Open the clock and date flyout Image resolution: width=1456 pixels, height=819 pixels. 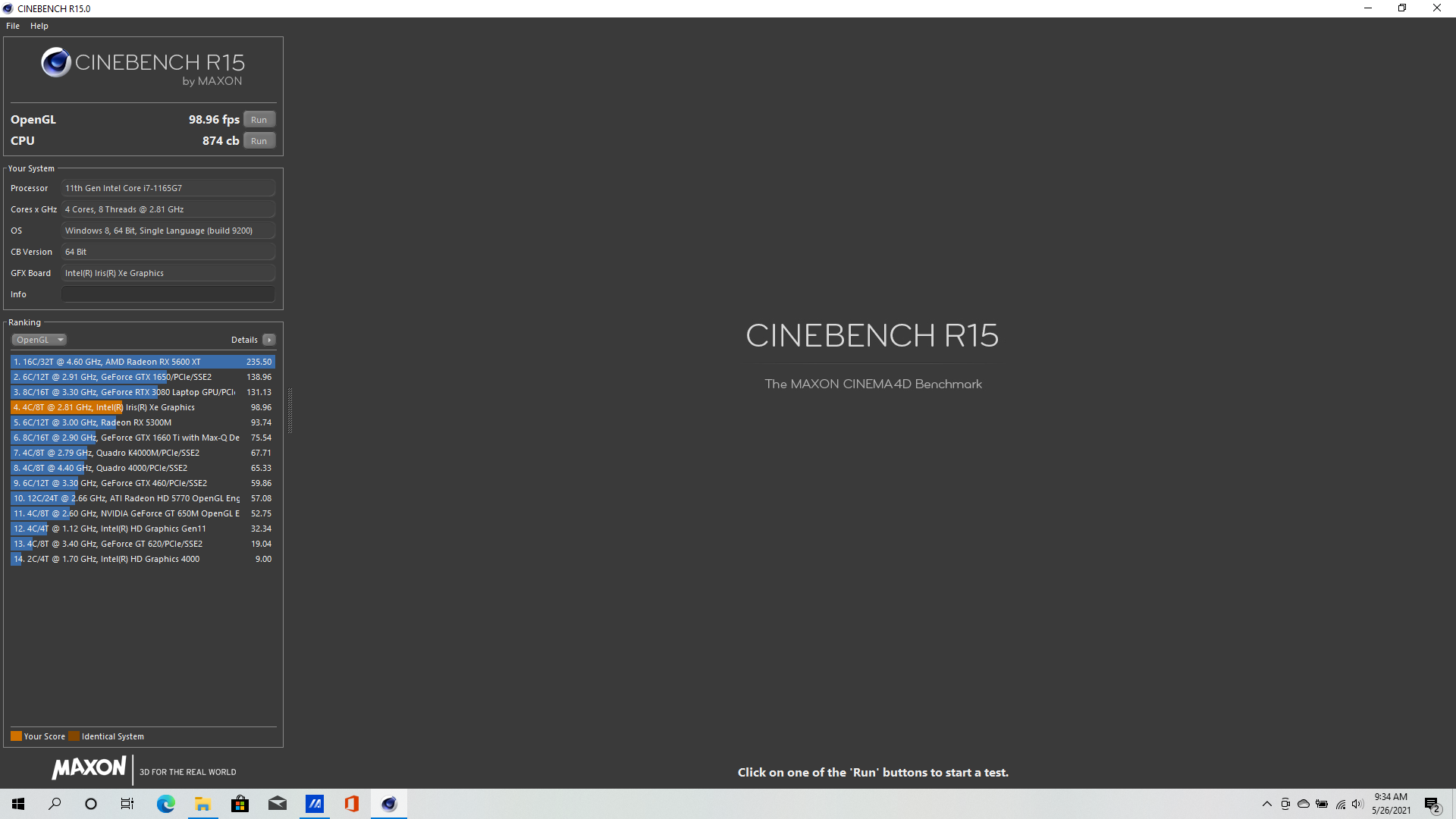point(1391,804)
